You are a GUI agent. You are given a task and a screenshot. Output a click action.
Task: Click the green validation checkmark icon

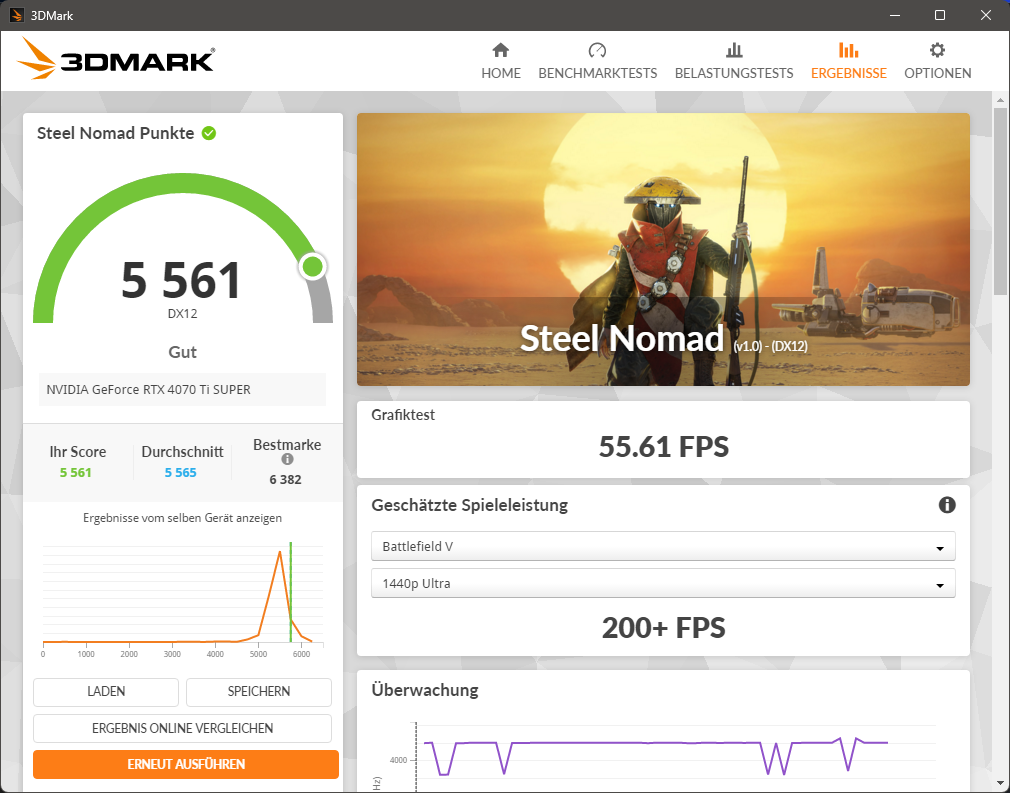click(x=209, y=133)
